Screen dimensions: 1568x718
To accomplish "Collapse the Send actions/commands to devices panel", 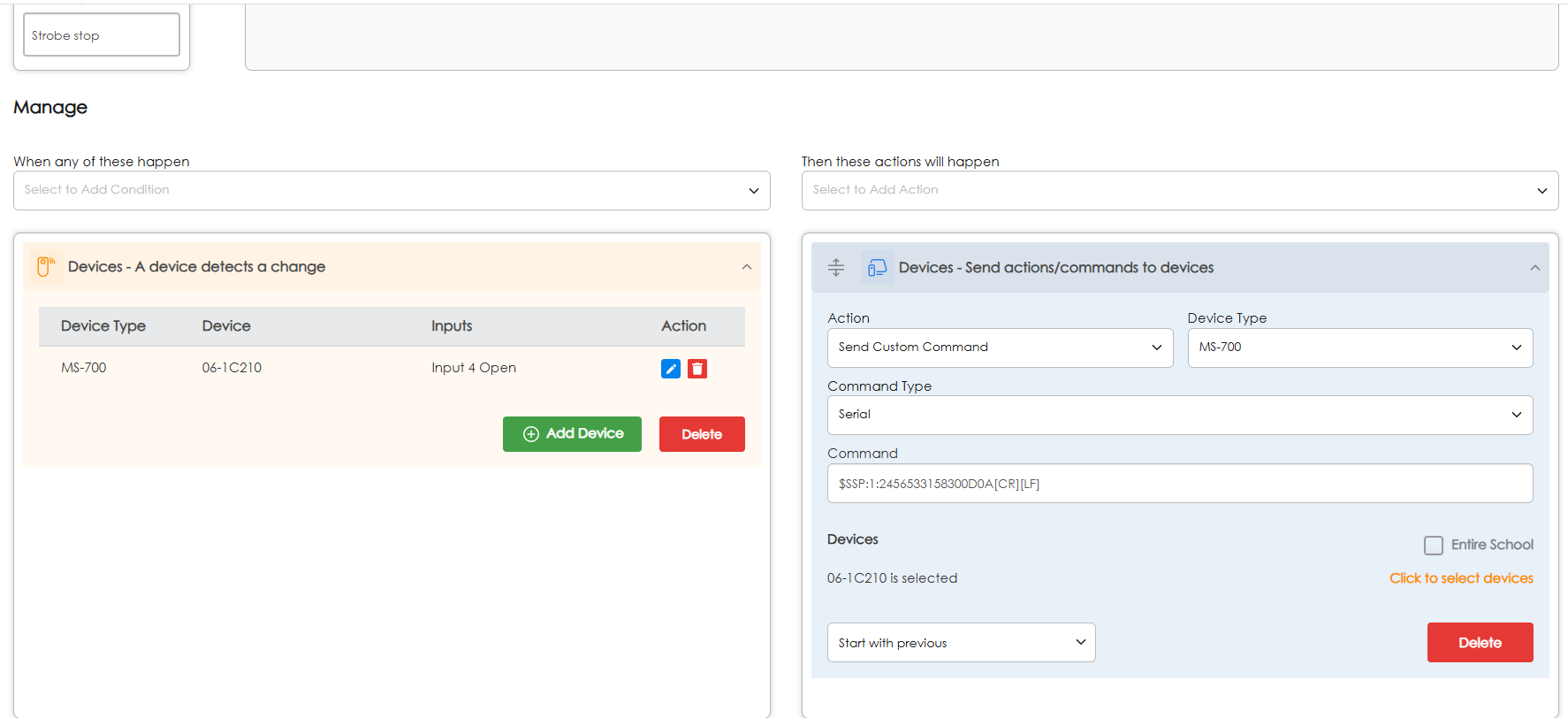I will click(x=1534, y=268).
